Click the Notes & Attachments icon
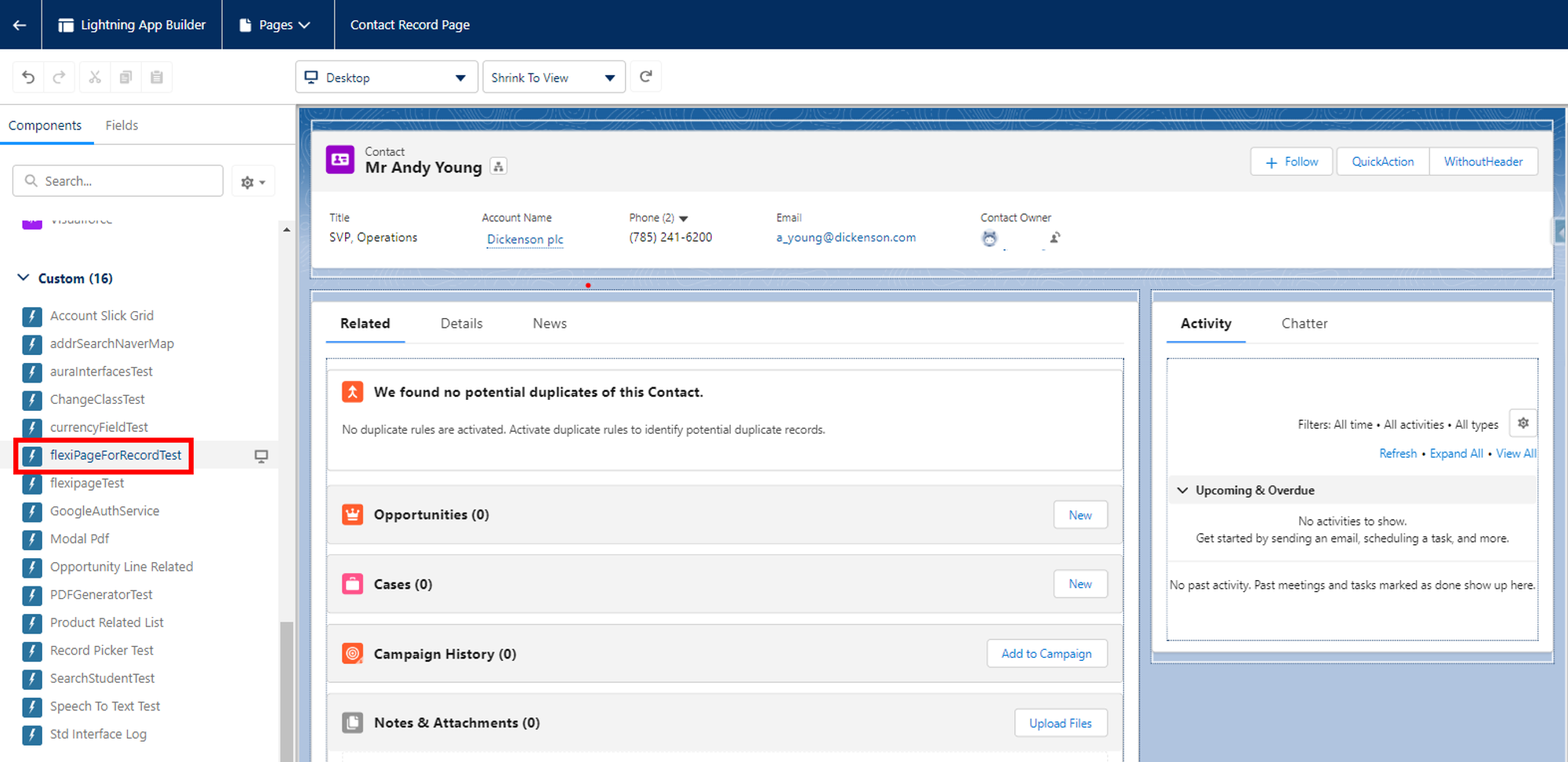This screenshot has width=1568, height=762. point(353,722)
